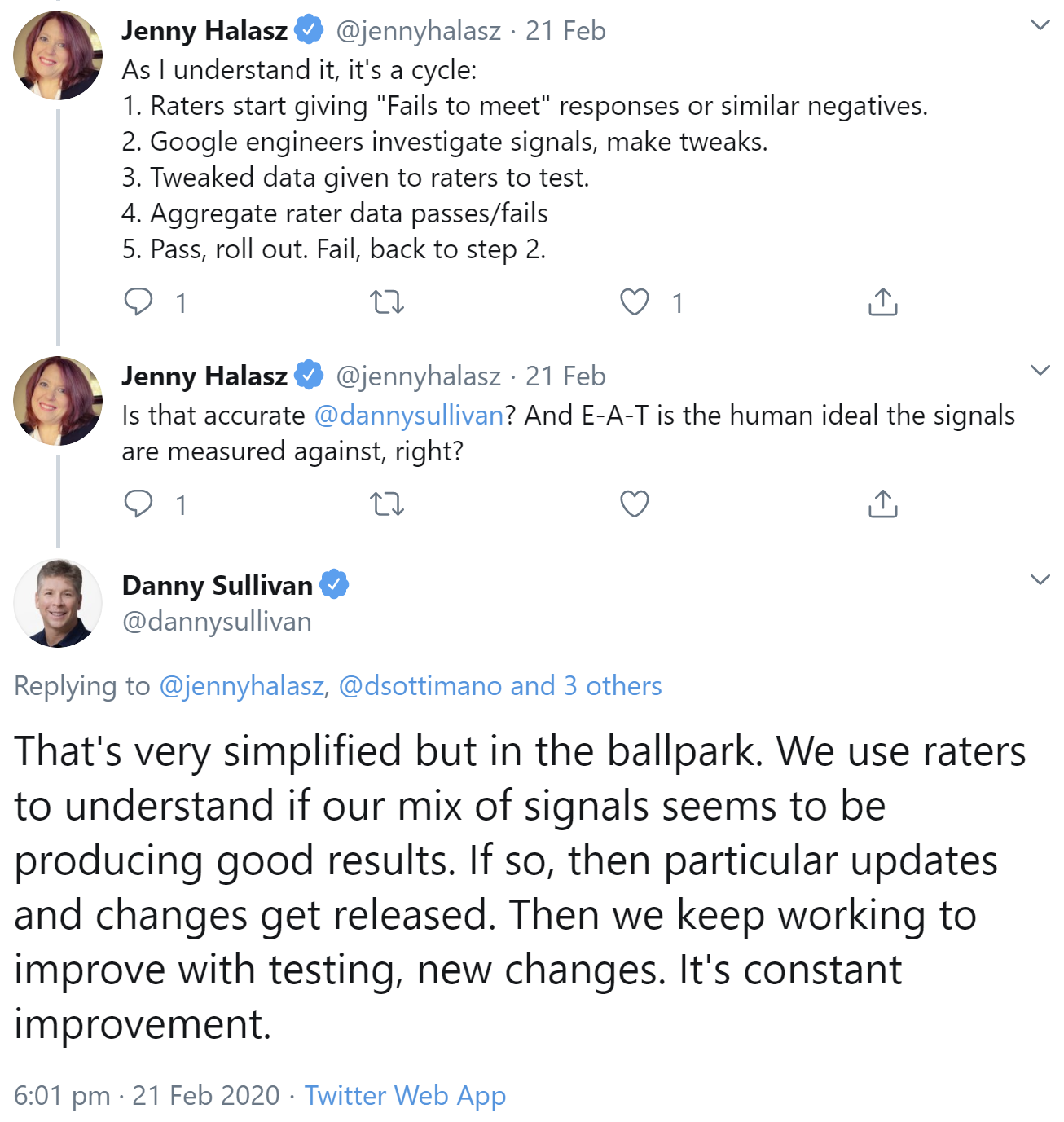Viewport: 1064px width, 1122px height.
Task: Expand the menu chevron on Jenny's second tweet
Action: click(1040, 371)
